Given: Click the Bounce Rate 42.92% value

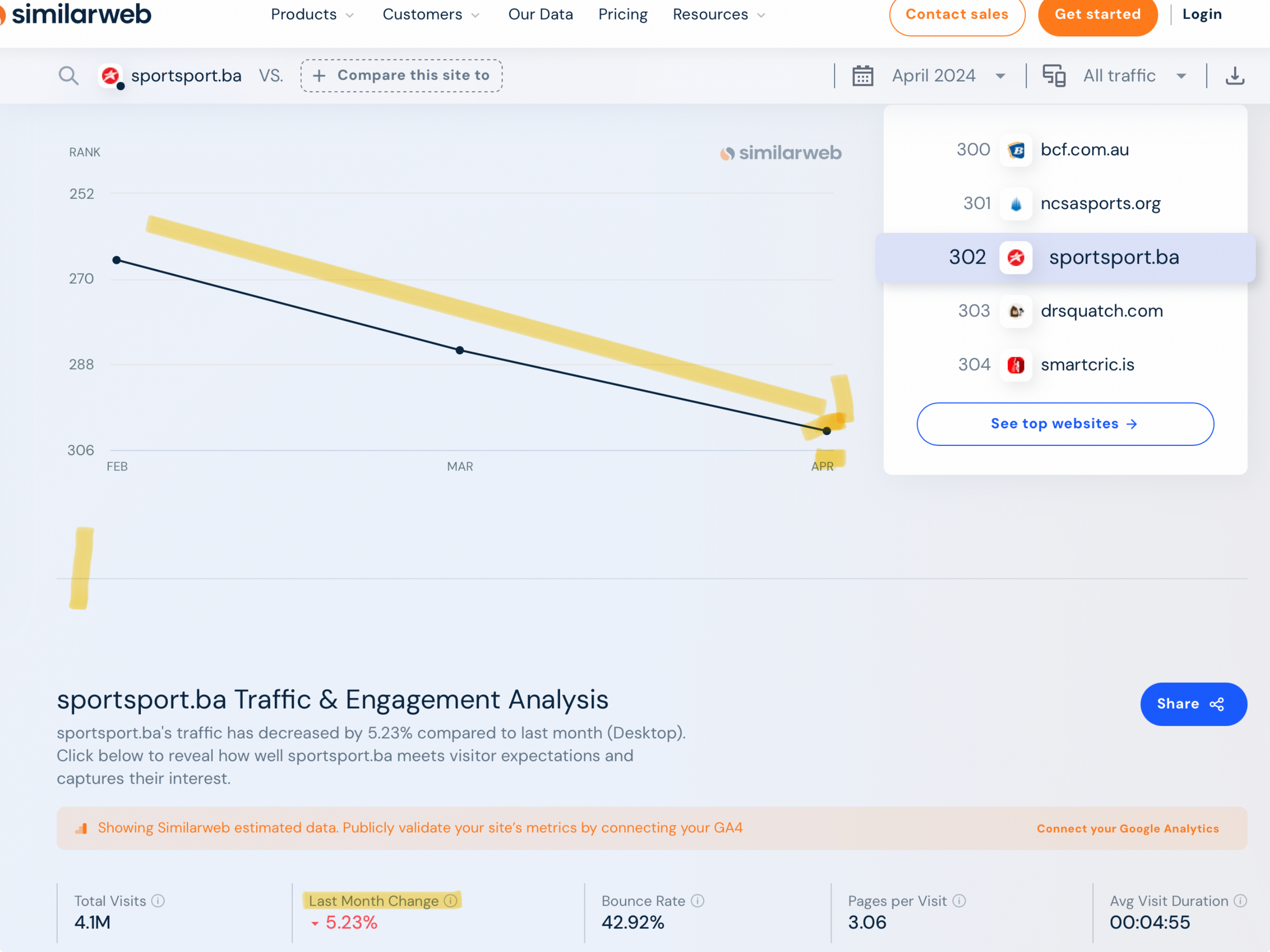Looking at the screenshot, I should 633,923.
